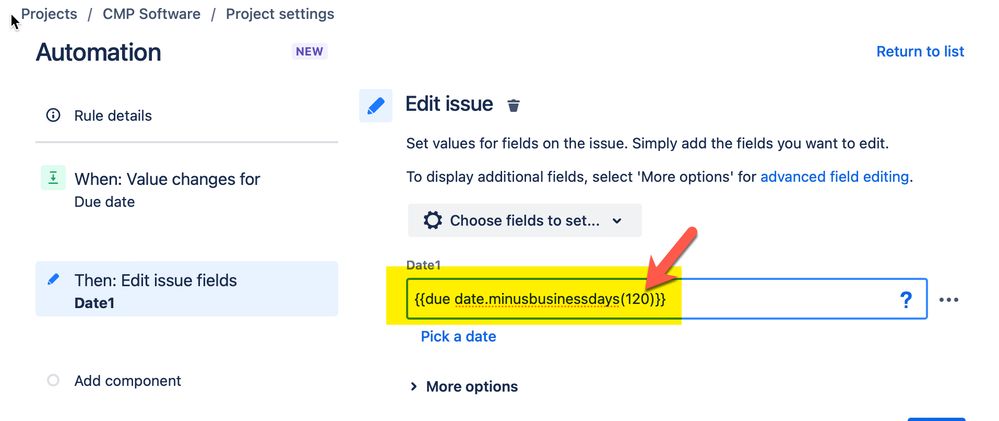
Task: Expand the More options section
Action: [464, 386]
